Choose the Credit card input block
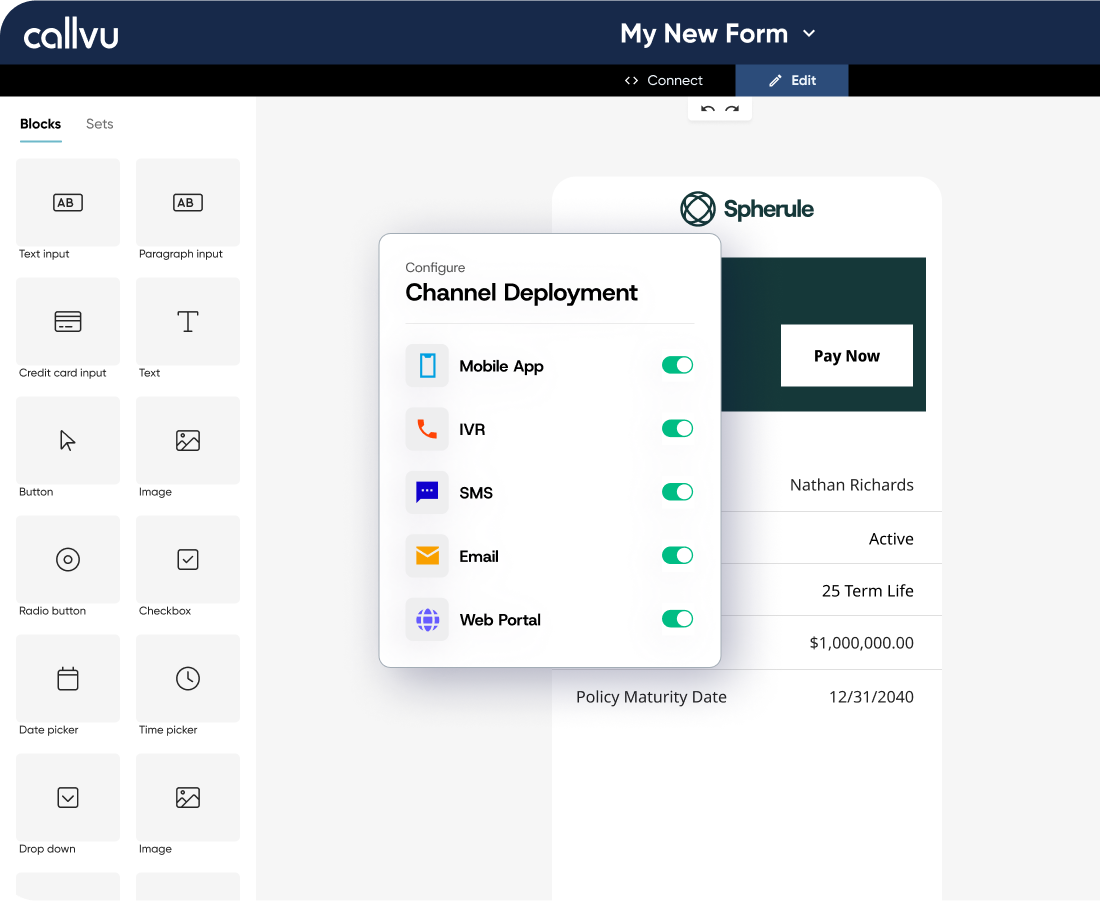1100x901 pixels. point(67,321)
